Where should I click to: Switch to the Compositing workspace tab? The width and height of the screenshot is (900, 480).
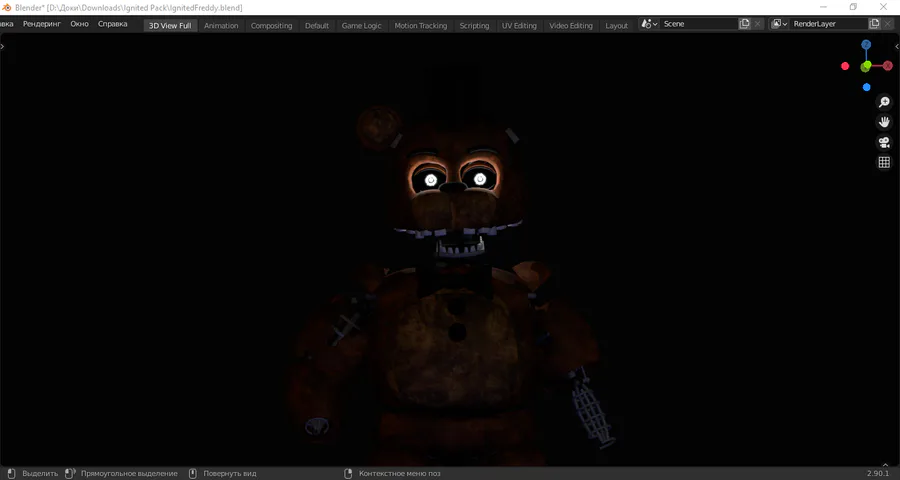tap(271, 25)
